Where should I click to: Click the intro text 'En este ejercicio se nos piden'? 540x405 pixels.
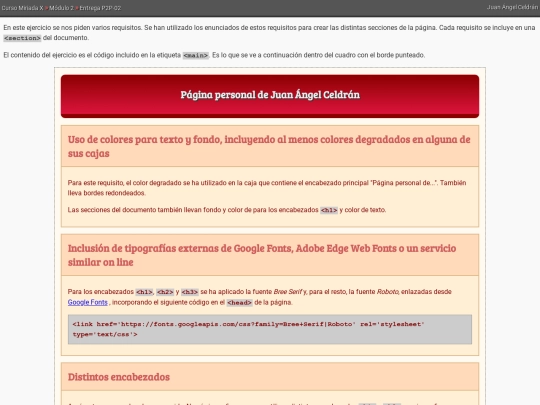[x=269, y=32]
